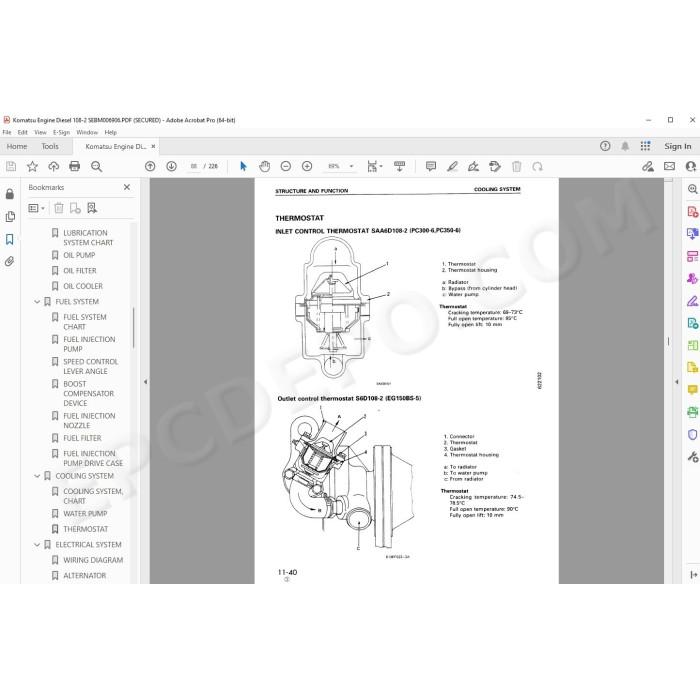The width and height of the screenshot is (700, 700).
Task: Click the Sign In link
Action: (x=677, y=146)
